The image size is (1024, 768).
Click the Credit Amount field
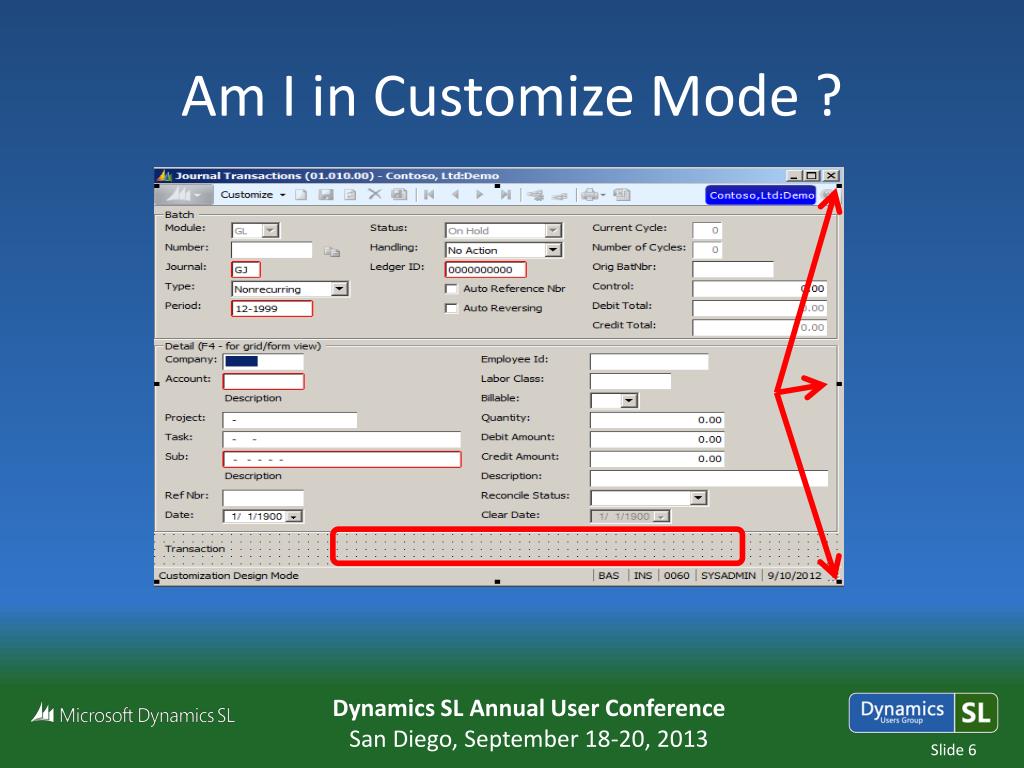pyautogui.click(x=657, y=459)
